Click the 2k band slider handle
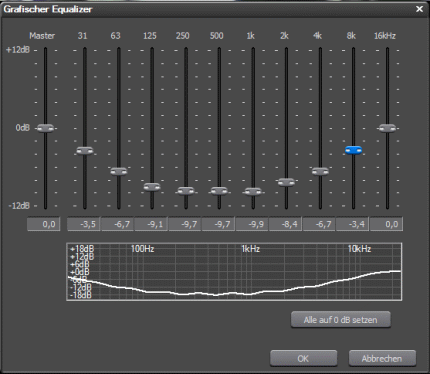430x374 pixels. coord(286,182)
